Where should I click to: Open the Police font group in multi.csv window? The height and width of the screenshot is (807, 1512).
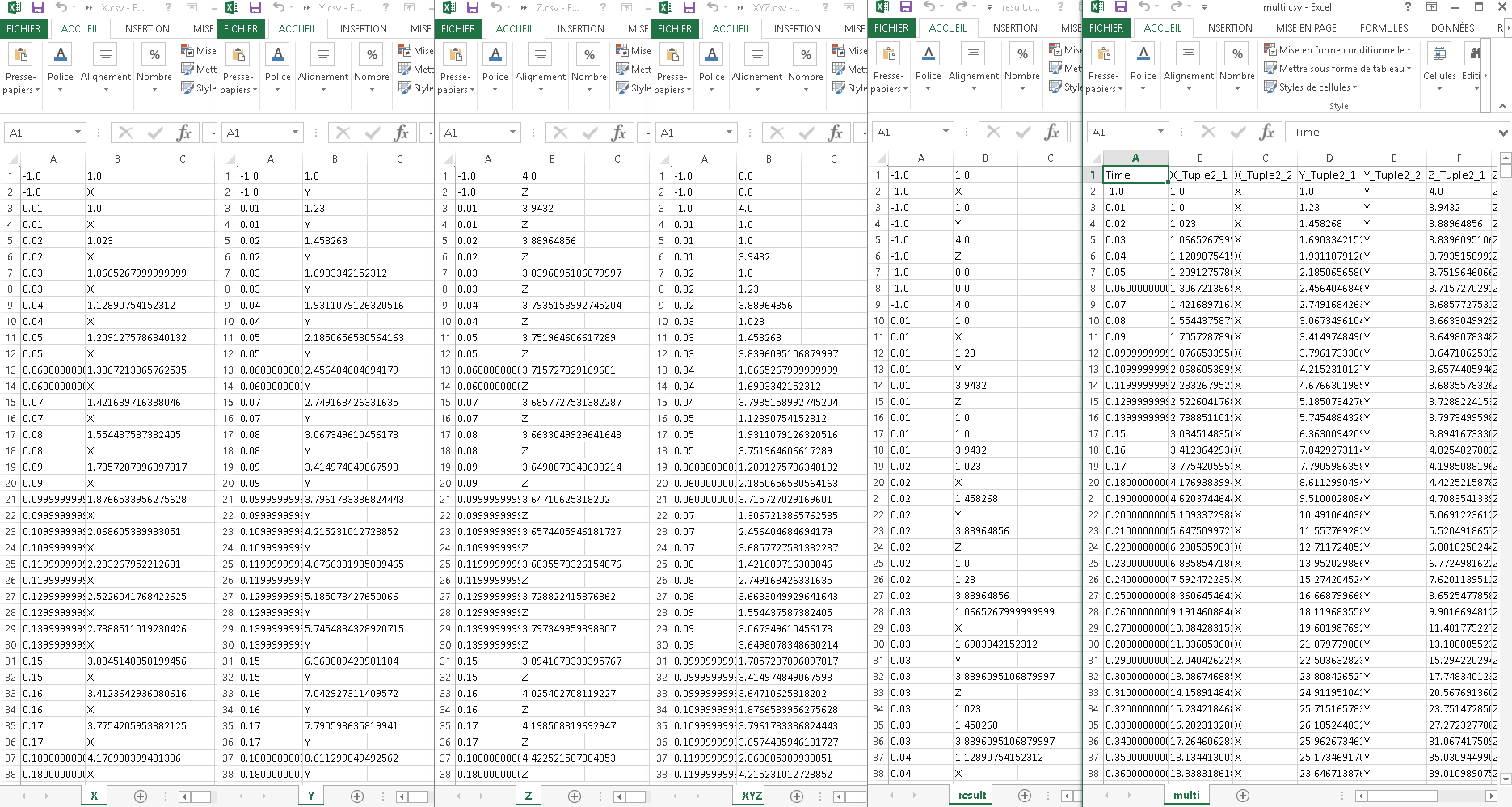(1143, 68)
